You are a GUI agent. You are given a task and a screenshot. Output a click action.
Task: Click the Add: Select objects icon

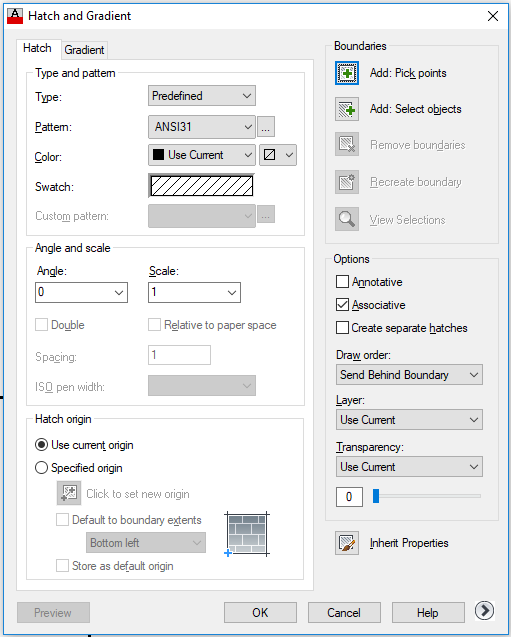(346, 109)
